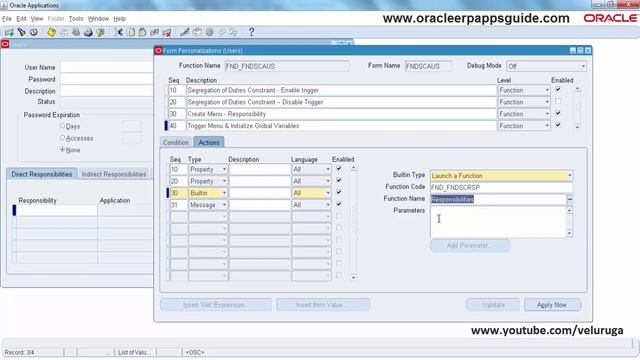Open the Debug Mode dropdown
The image size is (640, 360).
coord(583,66)
